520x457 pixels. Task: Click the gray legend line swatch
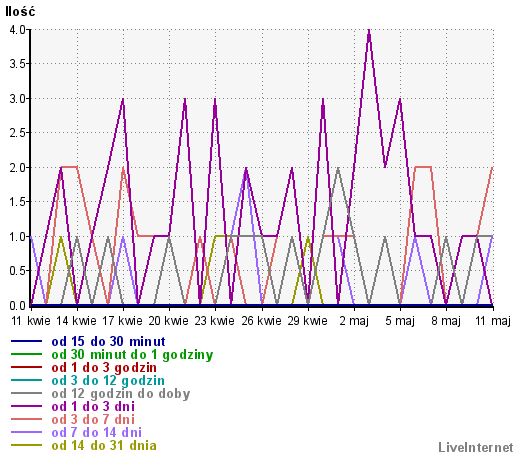point(26,393)
